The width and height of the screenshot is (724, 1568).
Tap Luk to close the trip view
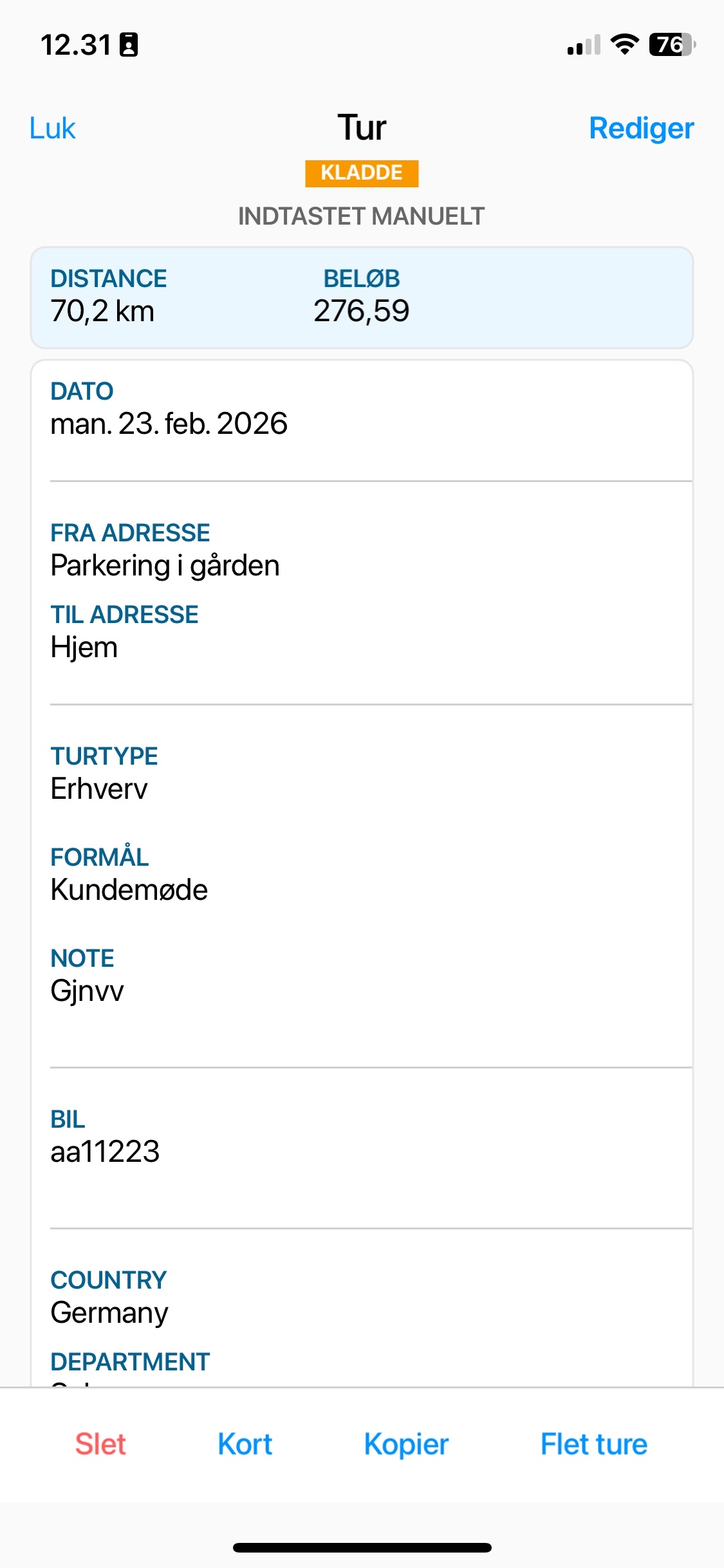tap(52, 128)
